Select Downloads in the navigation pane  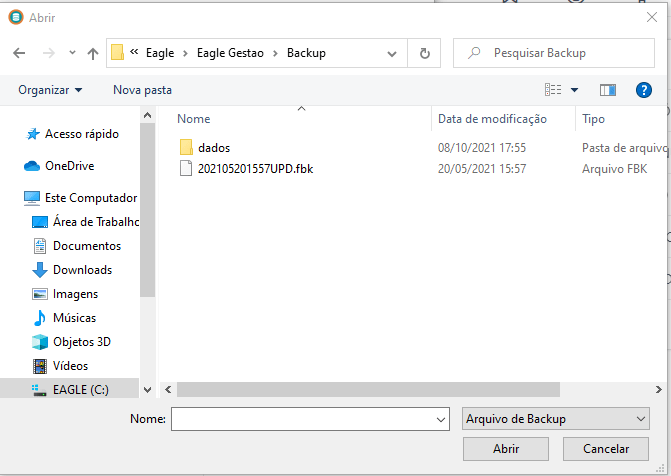82,270
